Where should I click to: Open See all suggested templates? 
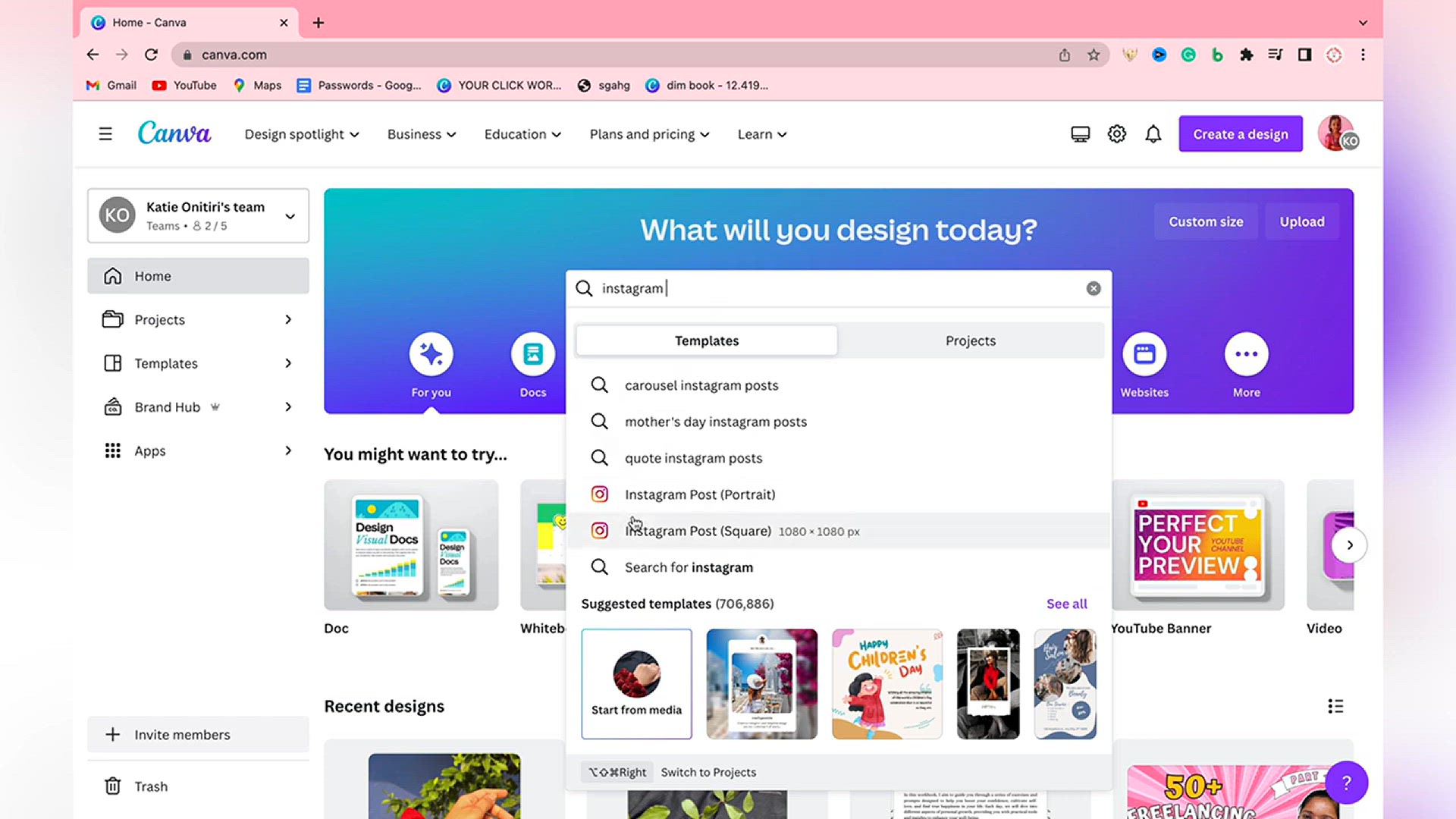(1066, 604)
